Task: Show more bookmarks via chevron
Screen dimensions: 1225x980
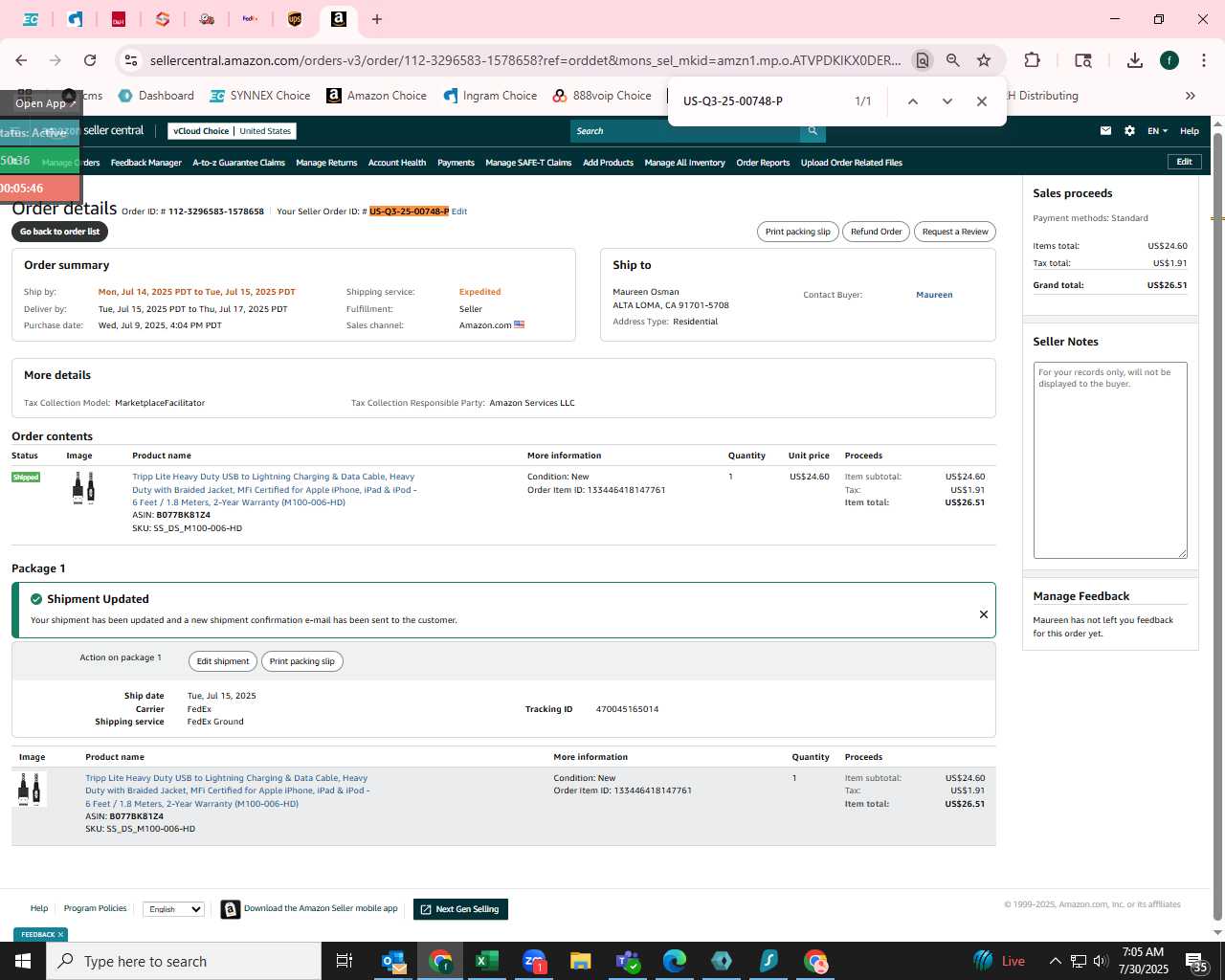Action: [1191, 96]
